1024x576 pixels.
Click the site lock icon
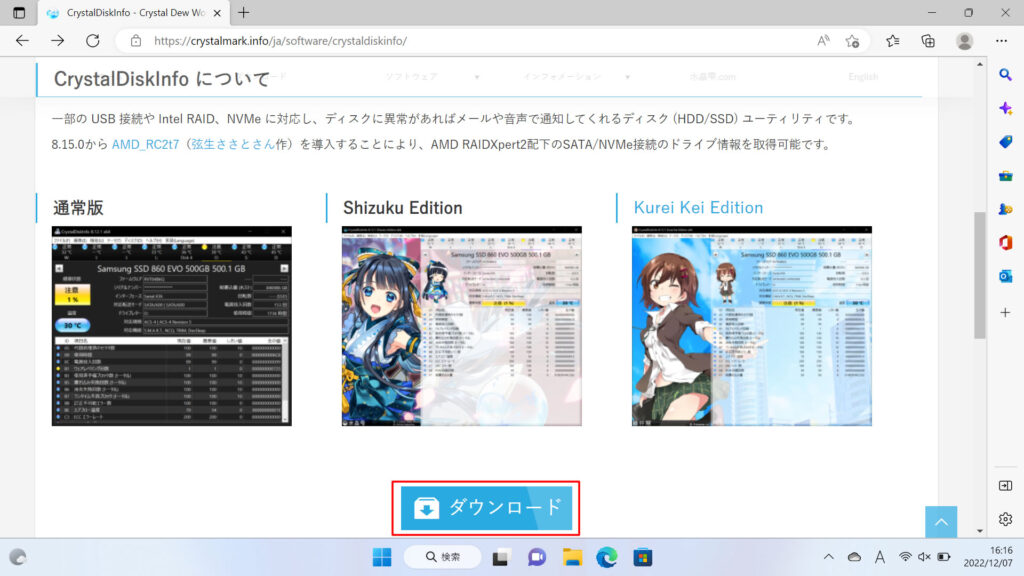(x=136, y=40)
